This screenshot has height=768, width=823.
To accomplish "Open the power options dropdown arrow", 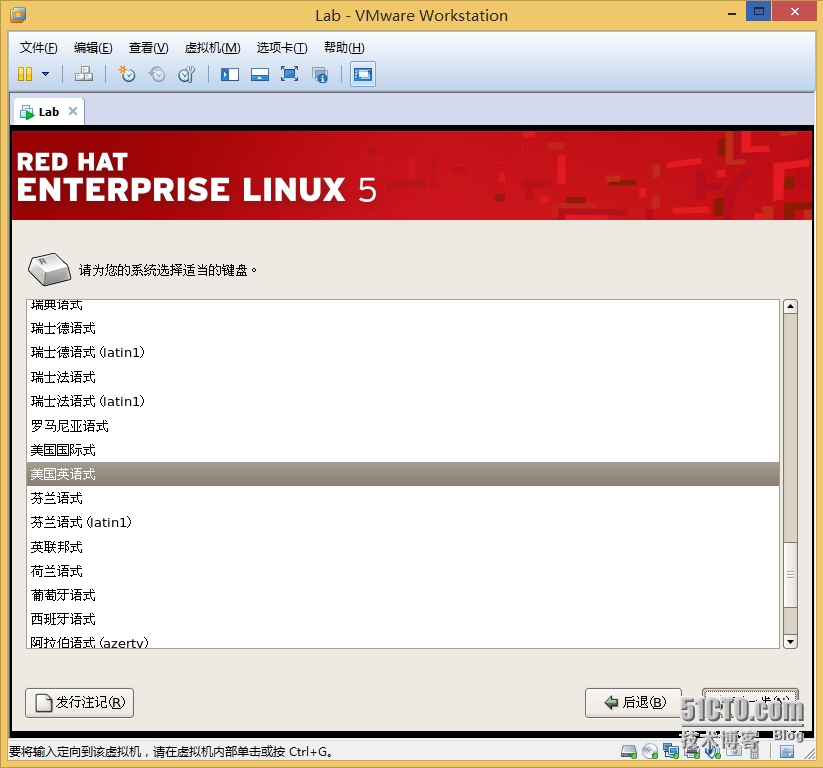I will 46,74.
